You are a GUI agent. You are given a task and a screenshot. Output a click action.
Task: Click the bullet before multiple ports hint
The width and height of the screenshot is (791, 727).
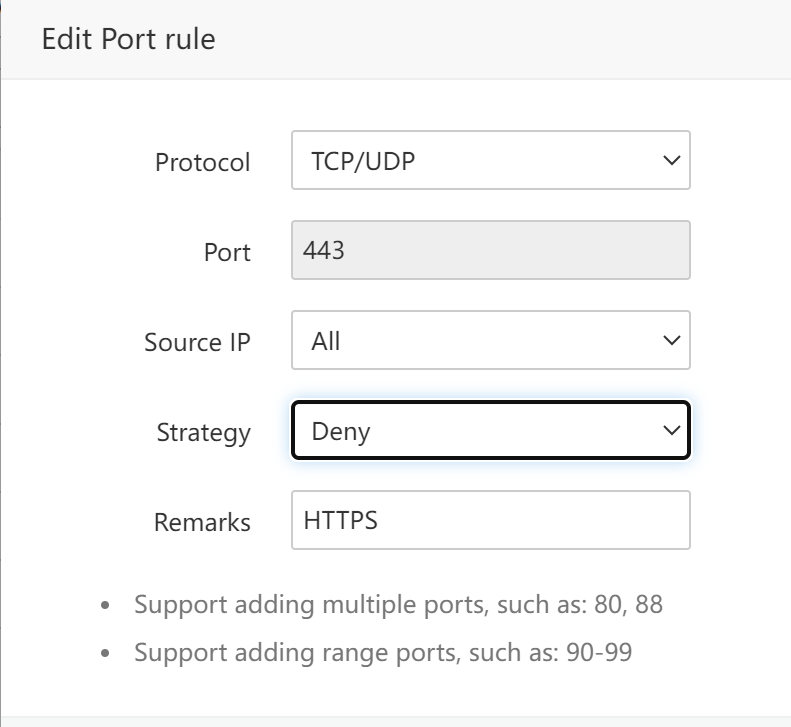click(x=108, y=606)
